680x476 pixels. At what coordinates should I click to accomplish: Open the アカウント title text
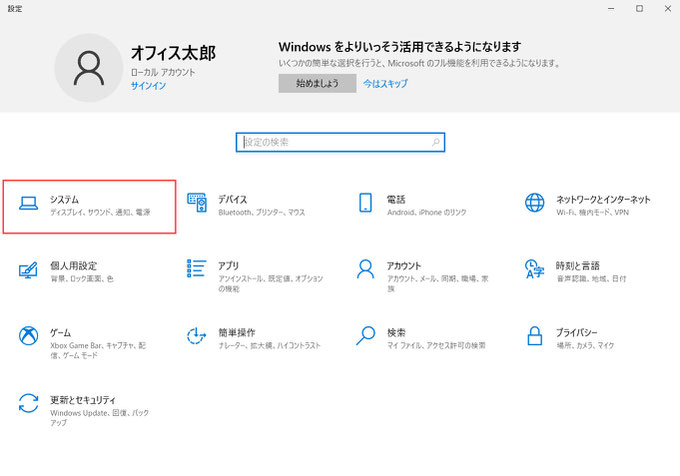pos(404,266)
